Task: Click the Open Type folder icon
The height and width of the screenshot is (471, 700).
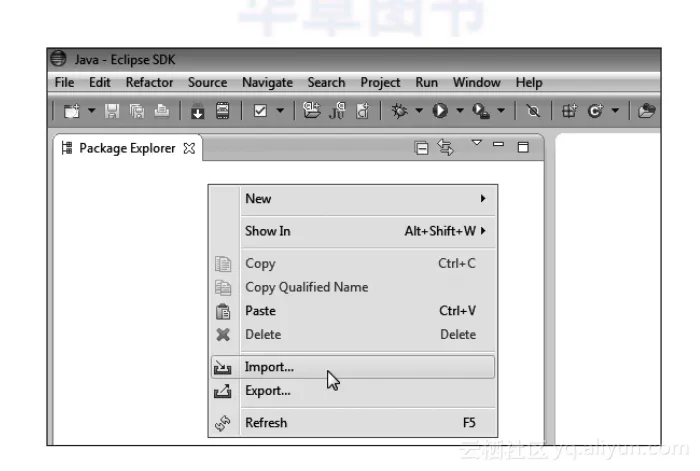Action: [646, 110]
